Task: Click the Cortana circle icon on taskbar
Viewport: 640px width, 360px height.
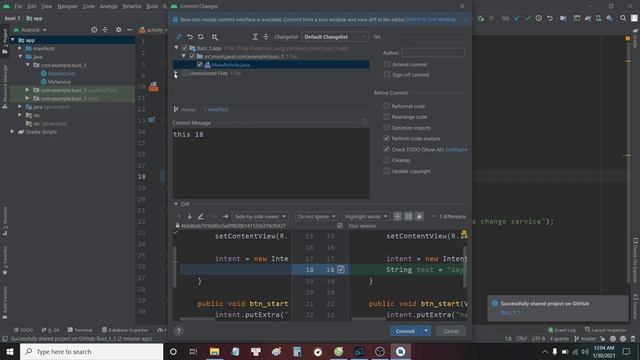Action: (173, 351)
